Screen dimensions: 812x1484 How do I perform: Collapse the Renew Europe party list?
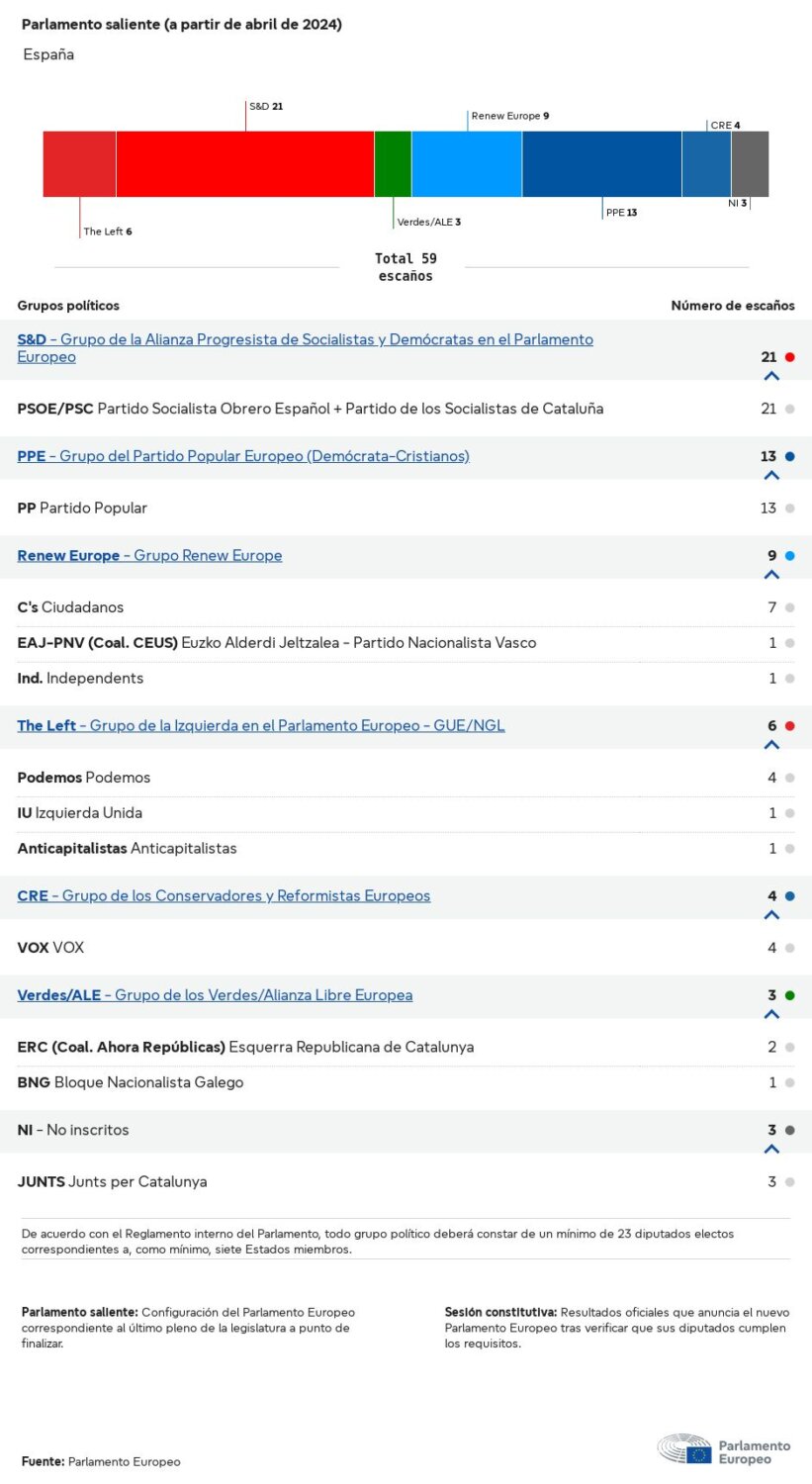tap(771, 575)
